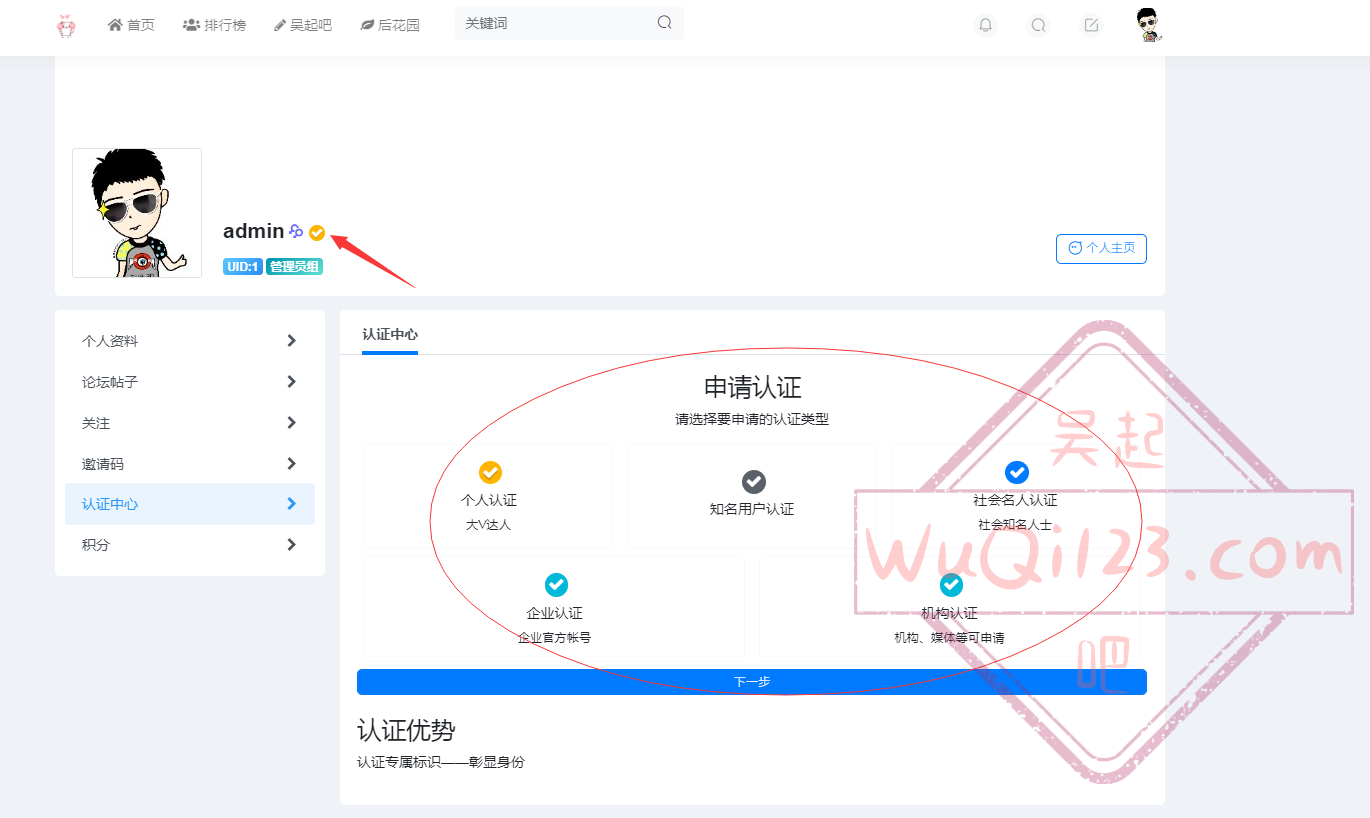Click the gold verified badge beside admin

coord(317,233)
